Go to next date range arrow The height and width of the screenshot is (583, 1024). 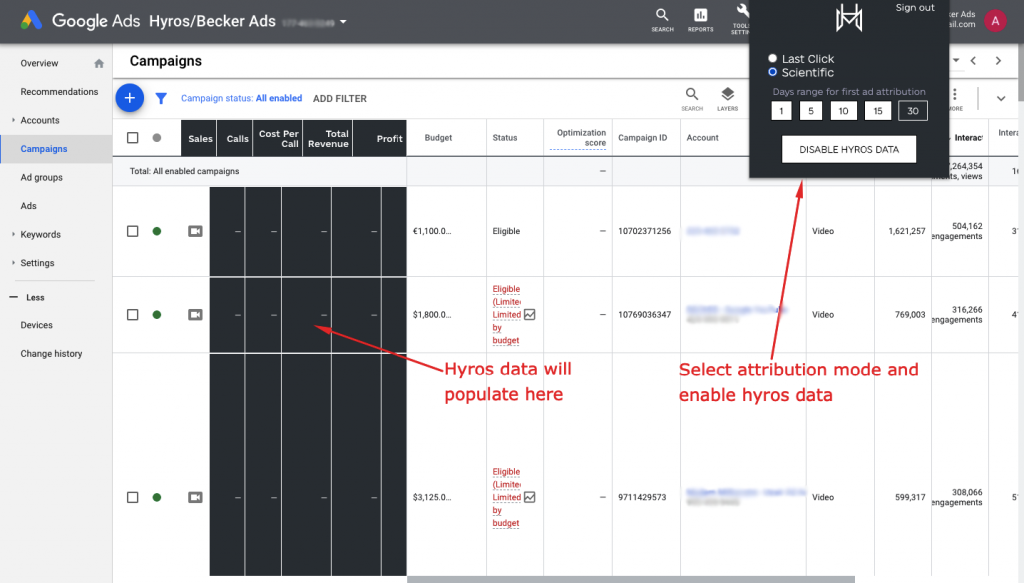click(998, 61)
